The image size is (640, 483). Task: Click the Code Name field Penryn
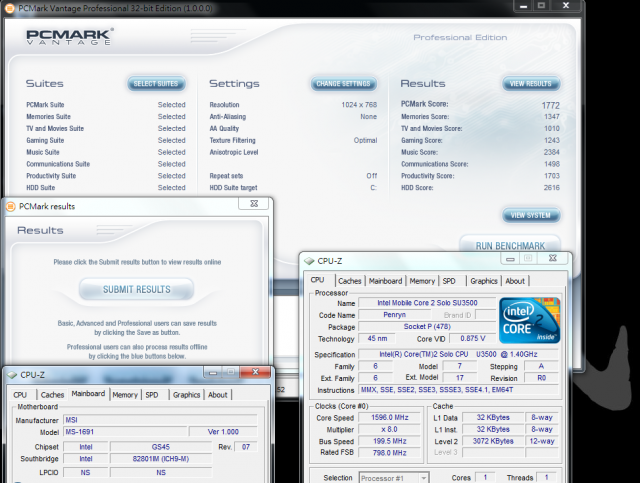pyautogui.click(x=394, y=315)
